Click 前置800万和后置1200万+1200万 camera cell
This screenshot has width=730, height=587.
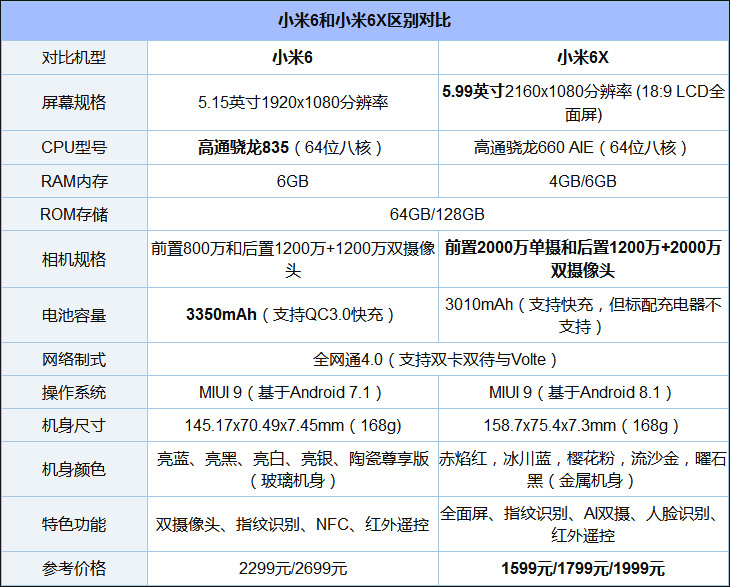click(293, 259)
